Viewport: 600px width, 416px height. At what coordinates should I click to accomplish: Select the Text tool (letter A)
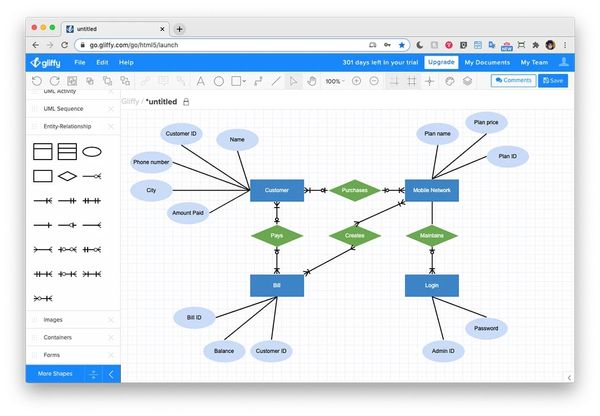coord(200,81)
